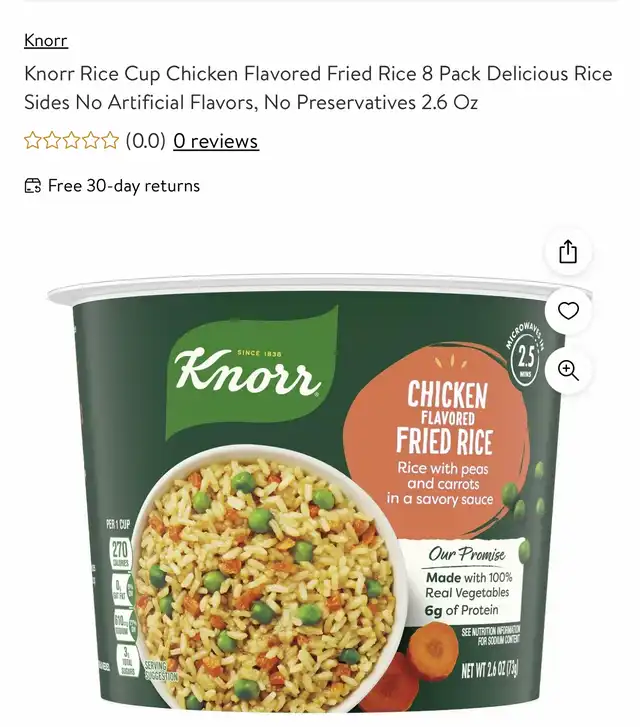Image resolution: width=640 pixels, height=727 pixels.
Task: Select the (0.0) rating score
Action: point(146,140)
